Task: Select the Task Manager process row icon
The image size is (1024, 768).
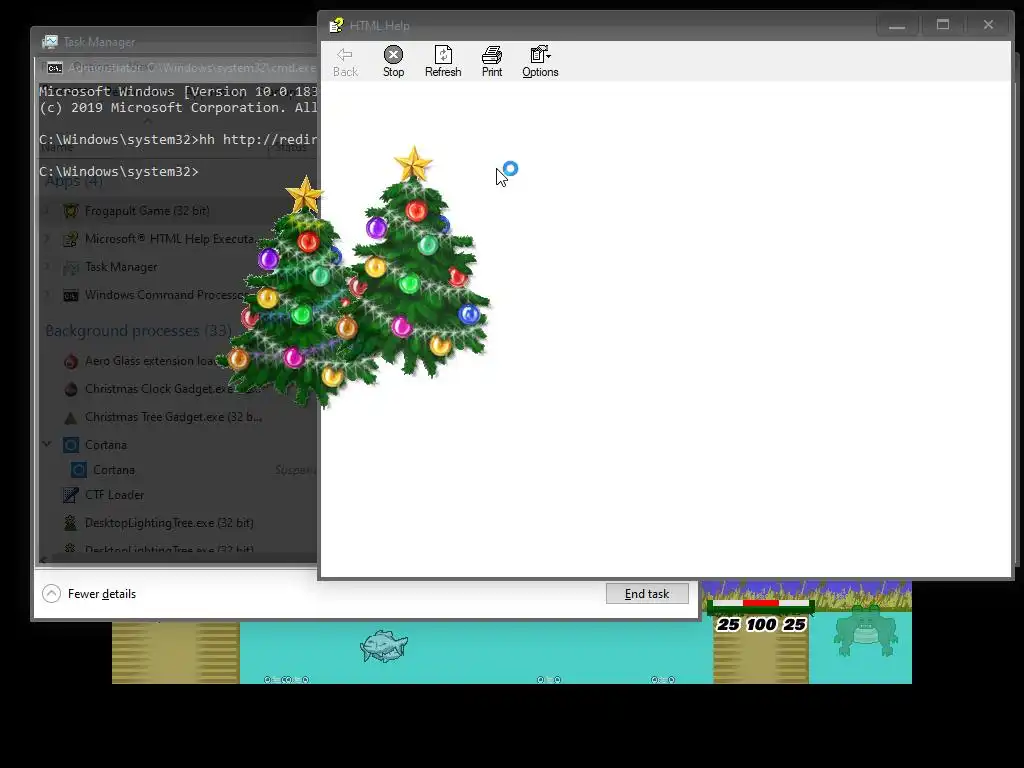Action: pyautogui.click(x=71, y=267)
